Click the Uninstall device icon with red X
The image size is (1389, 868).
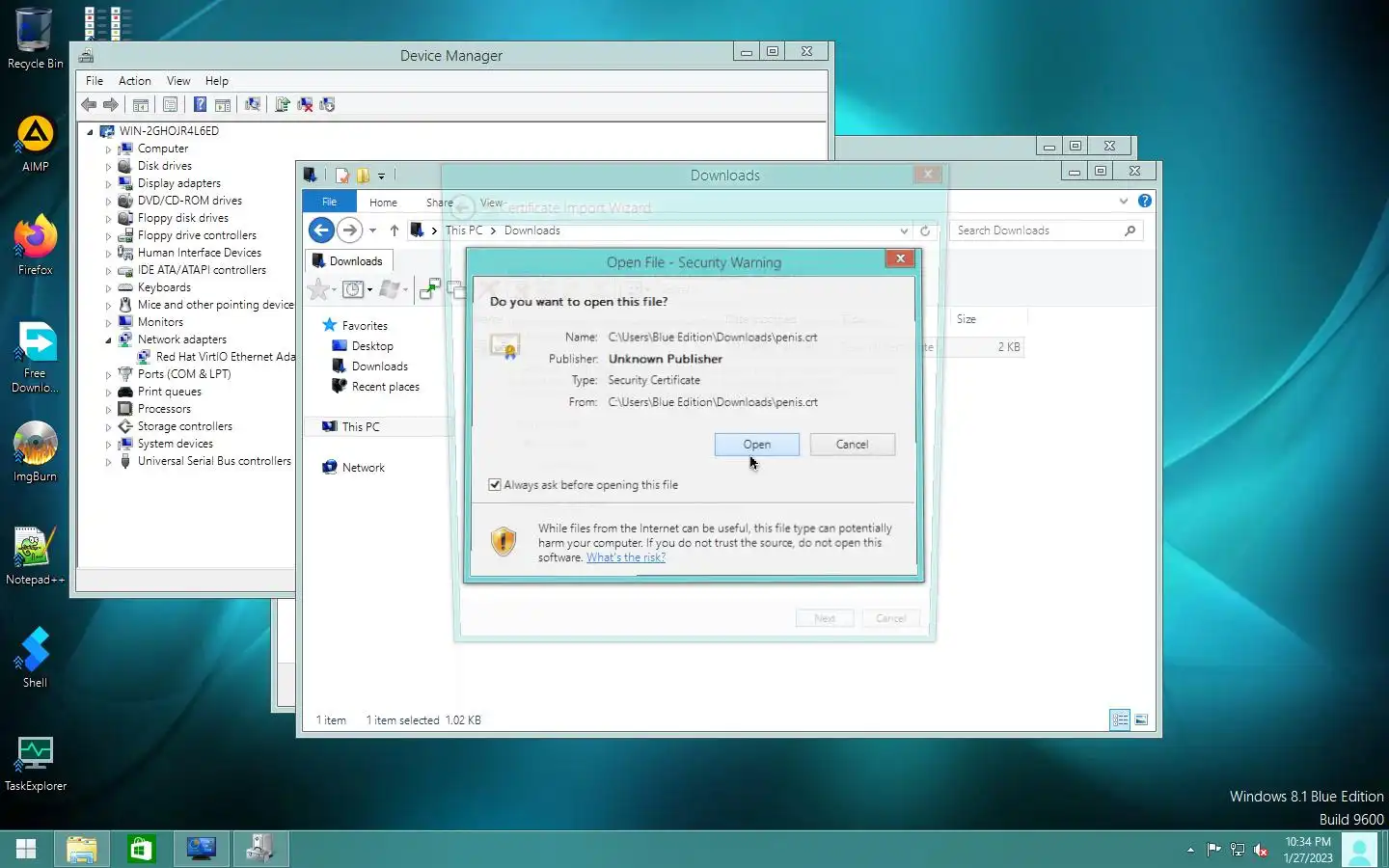click(x=305, y=105)
